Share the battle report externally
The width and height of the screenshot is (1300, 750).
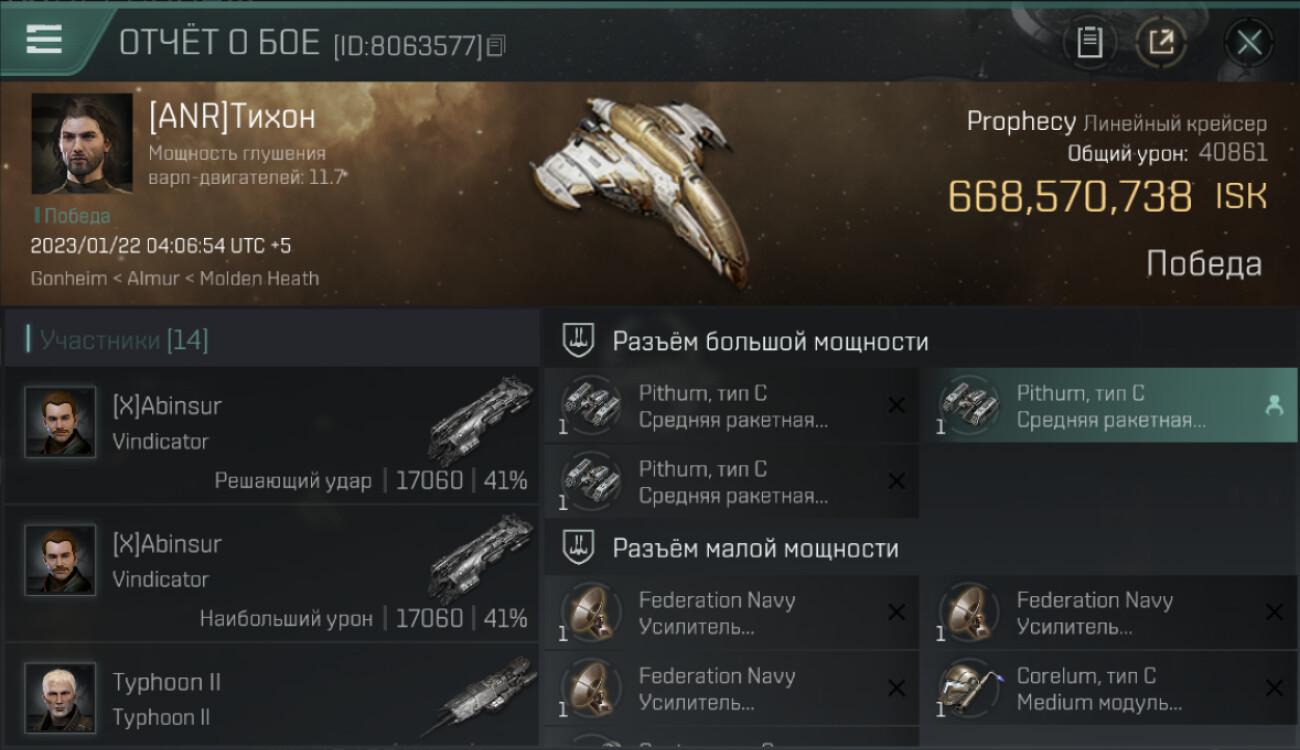pyautogui.click(x=1161, y=42)
